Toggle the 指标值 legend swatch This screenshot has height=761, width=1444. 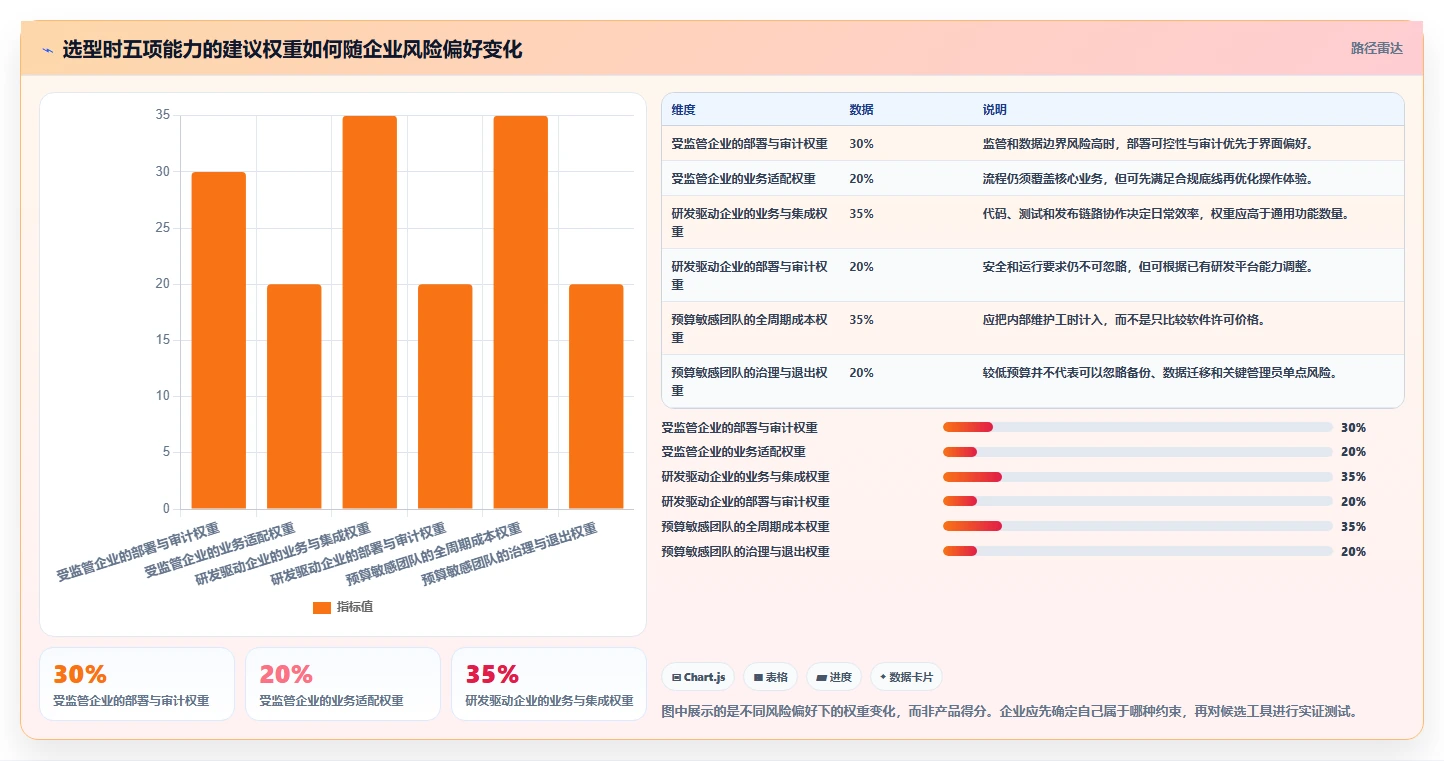321,607
